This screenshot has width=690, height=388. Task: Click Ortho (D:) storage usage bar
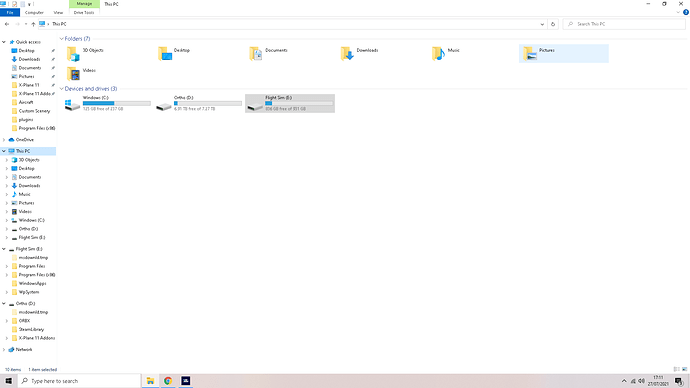pos(208,103)
